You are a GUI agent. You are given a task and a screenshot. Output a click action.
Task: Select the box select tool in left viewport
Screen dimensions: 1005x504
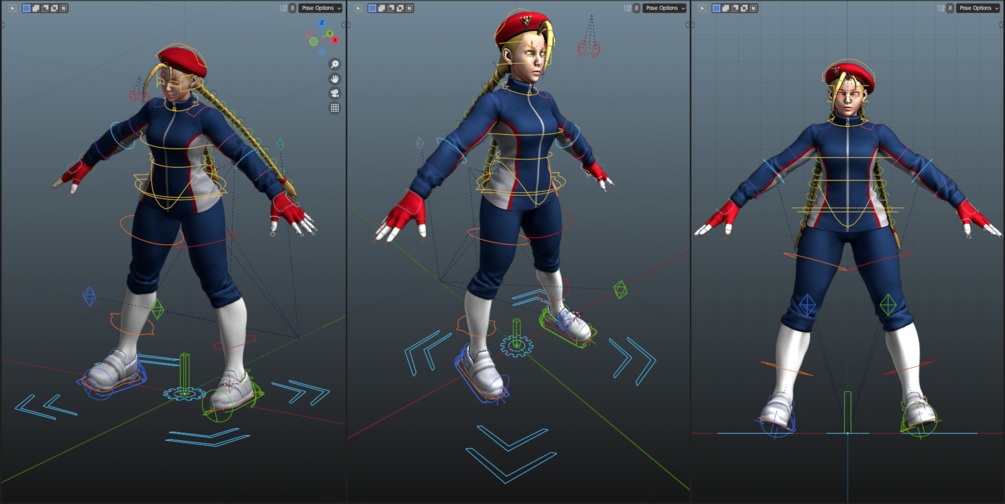click(12, 8)
